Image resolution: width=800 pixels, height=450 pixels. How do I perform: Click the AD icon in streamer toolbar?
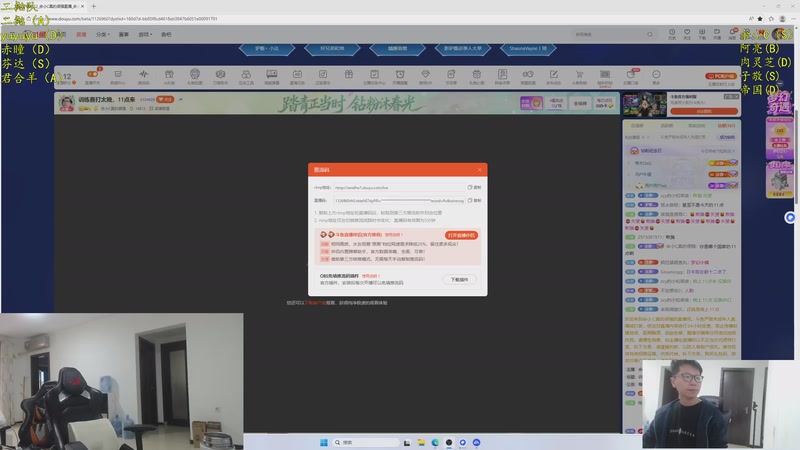coord(297,74)
